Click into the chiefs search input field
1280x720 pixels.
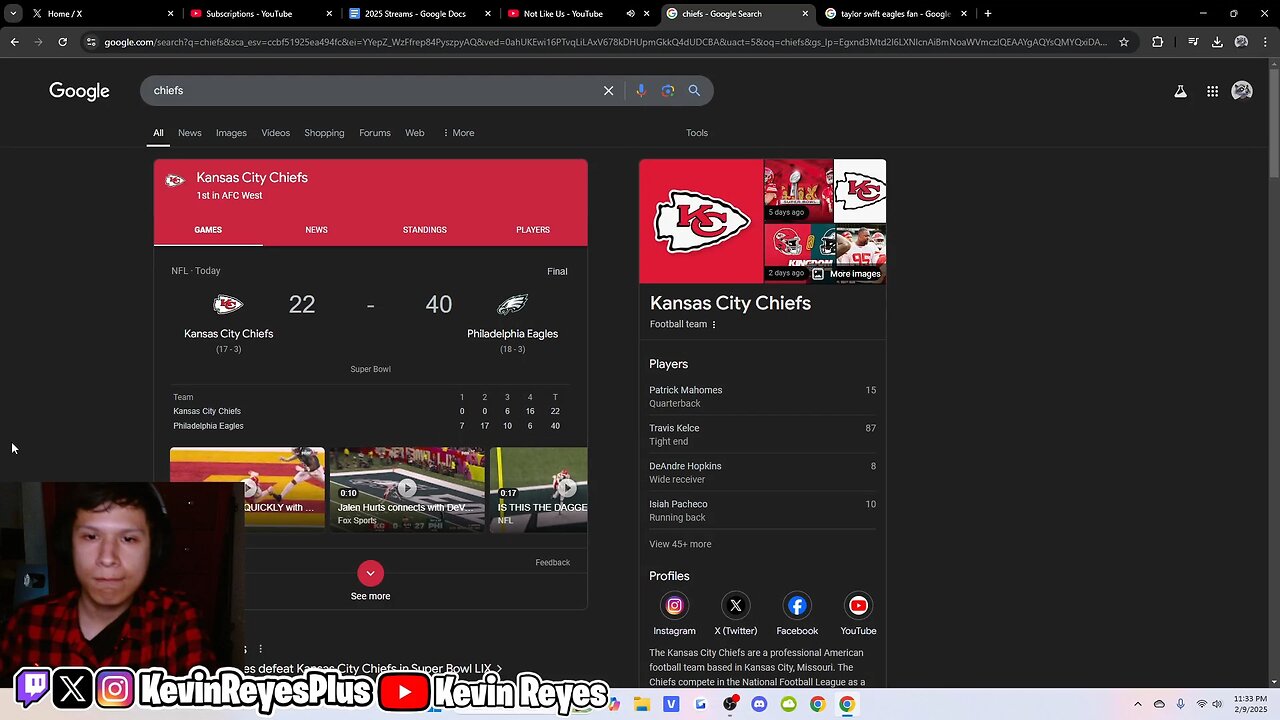370,91
